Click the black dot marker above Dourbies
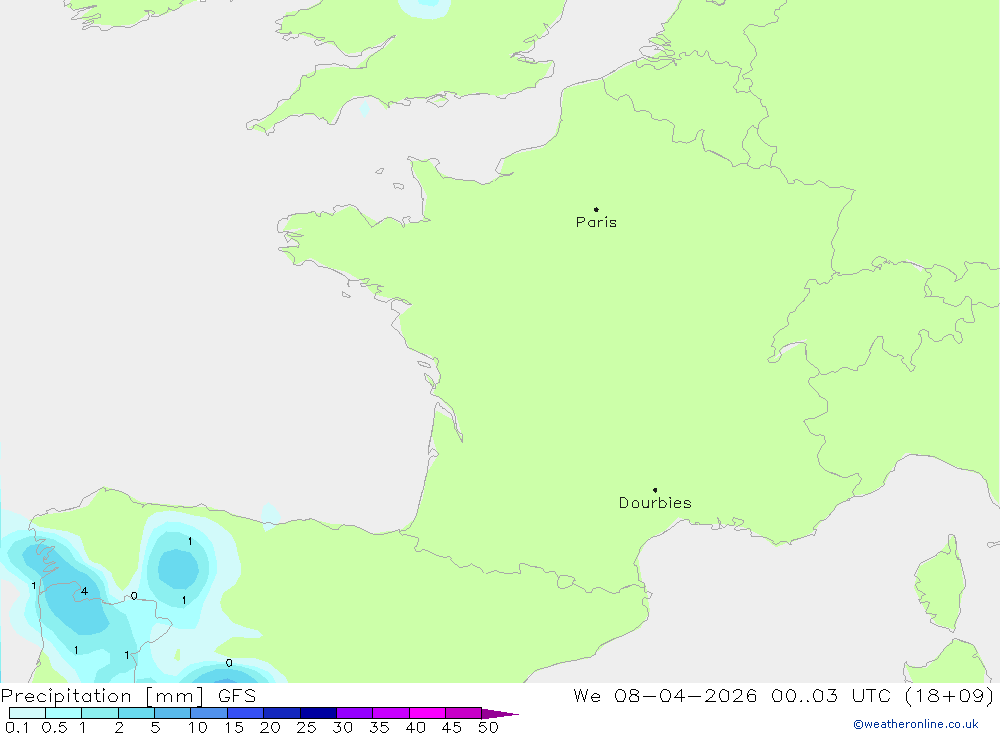Viewport: 1000px width, 733px height. 655,490
